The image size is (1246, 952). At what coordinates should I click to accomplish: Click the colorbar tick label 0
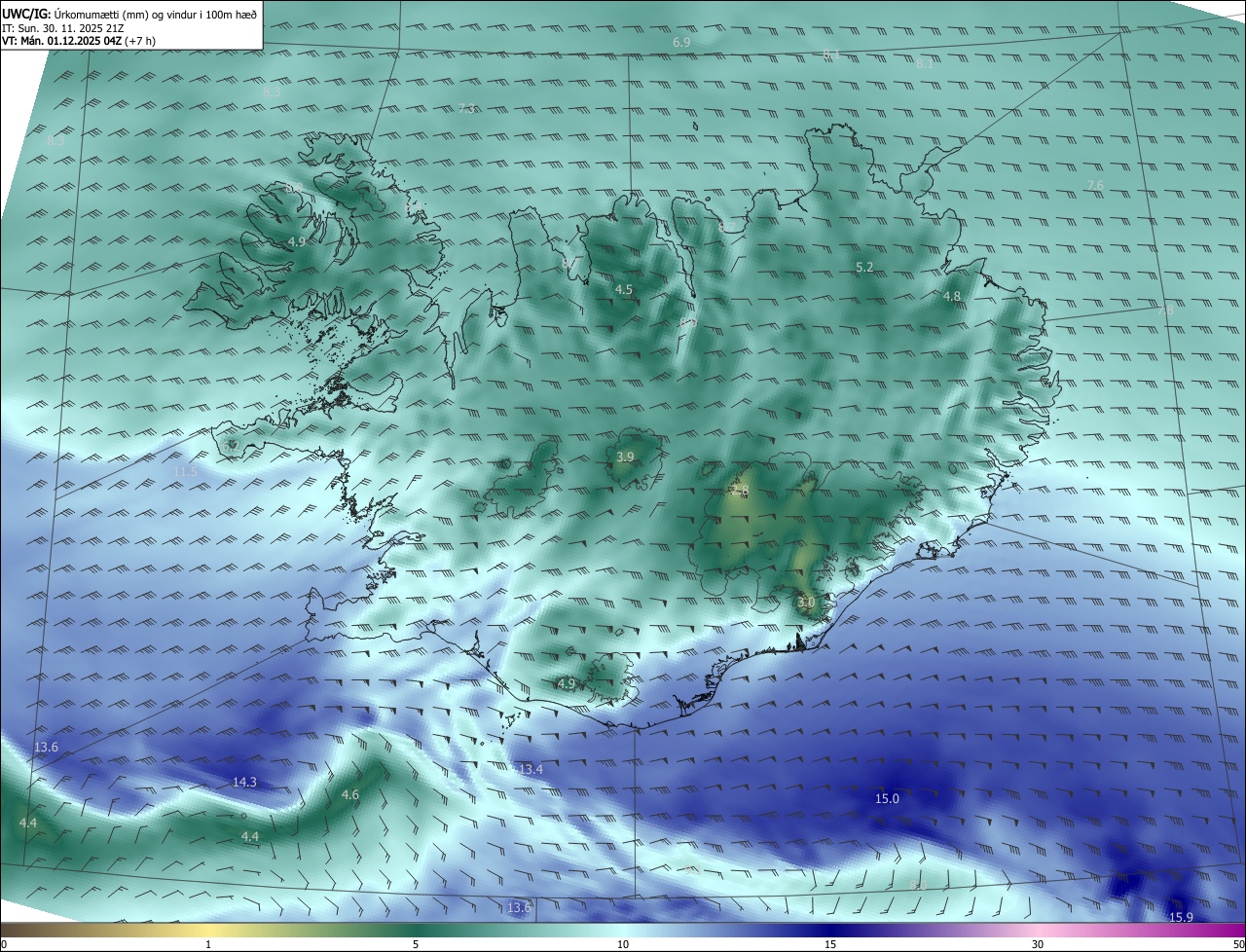4,944
